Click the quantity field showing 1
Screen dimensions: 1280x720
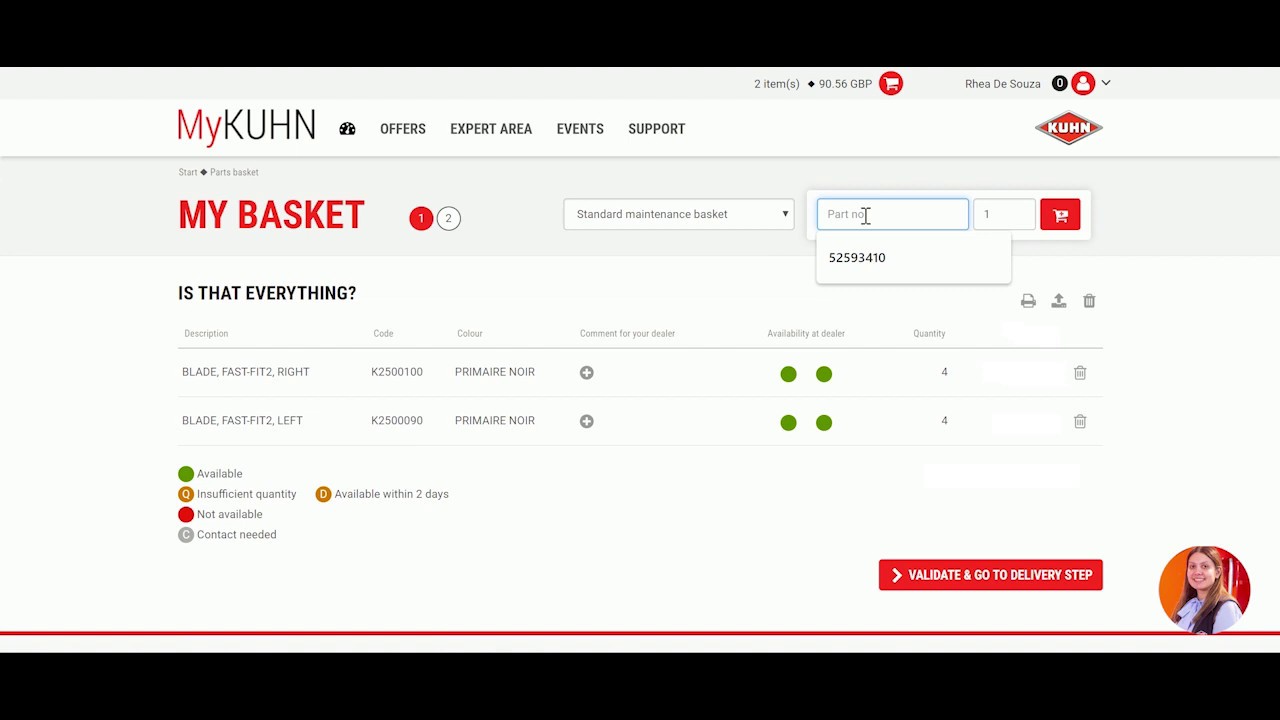(1005, 214)
